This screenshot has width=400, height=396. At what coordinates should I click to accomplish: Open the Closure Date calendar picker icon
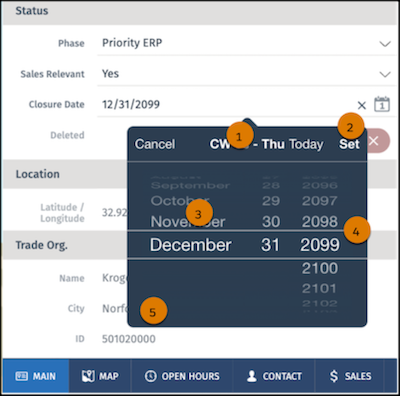click(382, 104)
